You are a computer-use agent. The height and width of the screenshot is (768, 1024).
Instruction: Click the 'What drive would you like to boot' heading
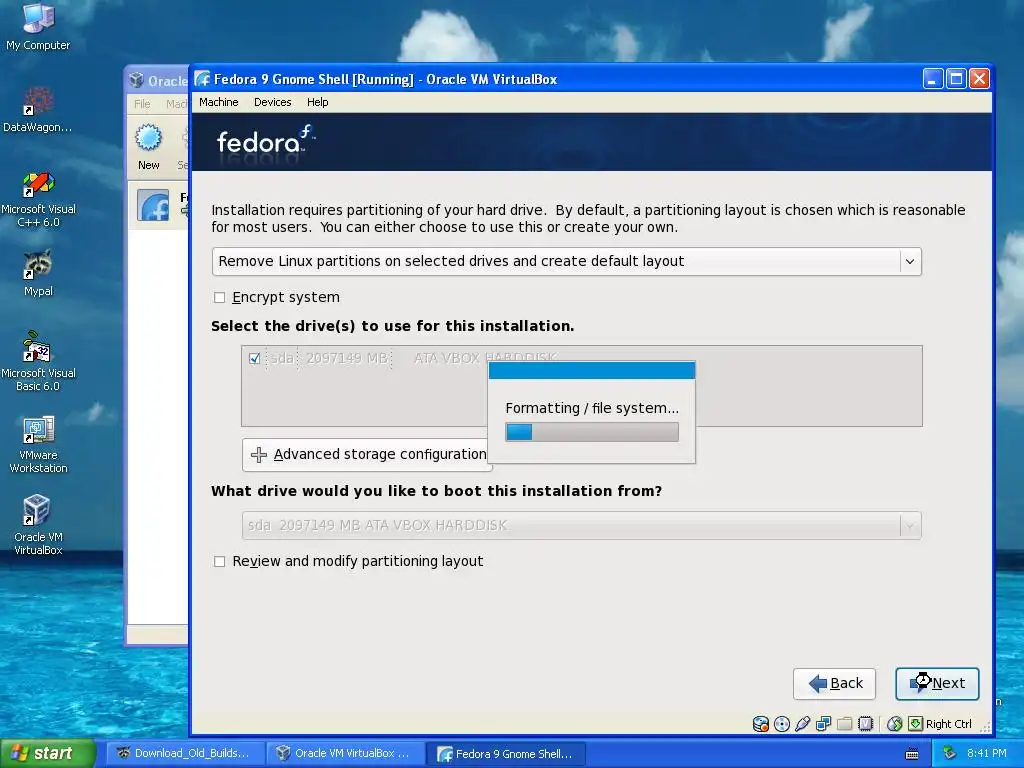coord(436,490)
